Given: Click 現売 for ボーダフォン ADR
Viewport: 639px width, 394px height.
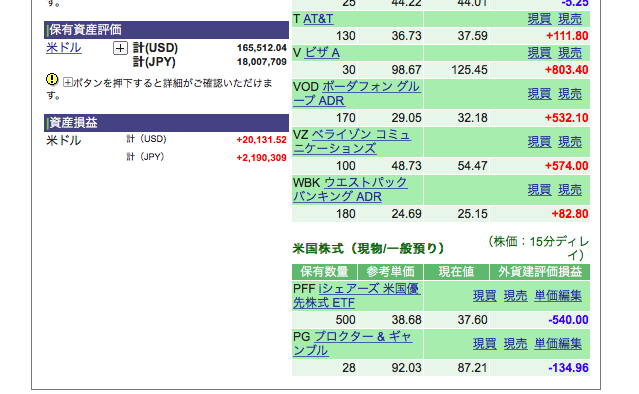Looking at the screenshot, I should (x=570, y=94).
